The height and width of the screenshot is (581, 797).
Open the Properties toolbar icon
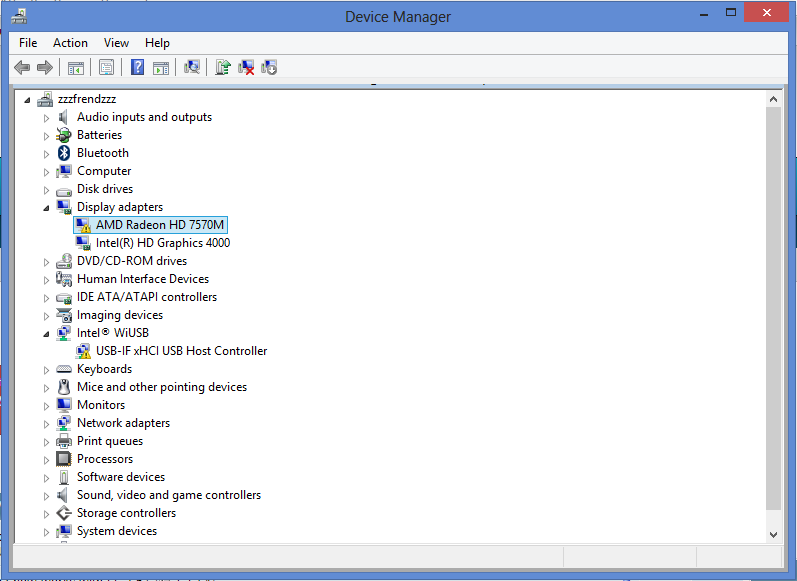(x=106, y=67)
